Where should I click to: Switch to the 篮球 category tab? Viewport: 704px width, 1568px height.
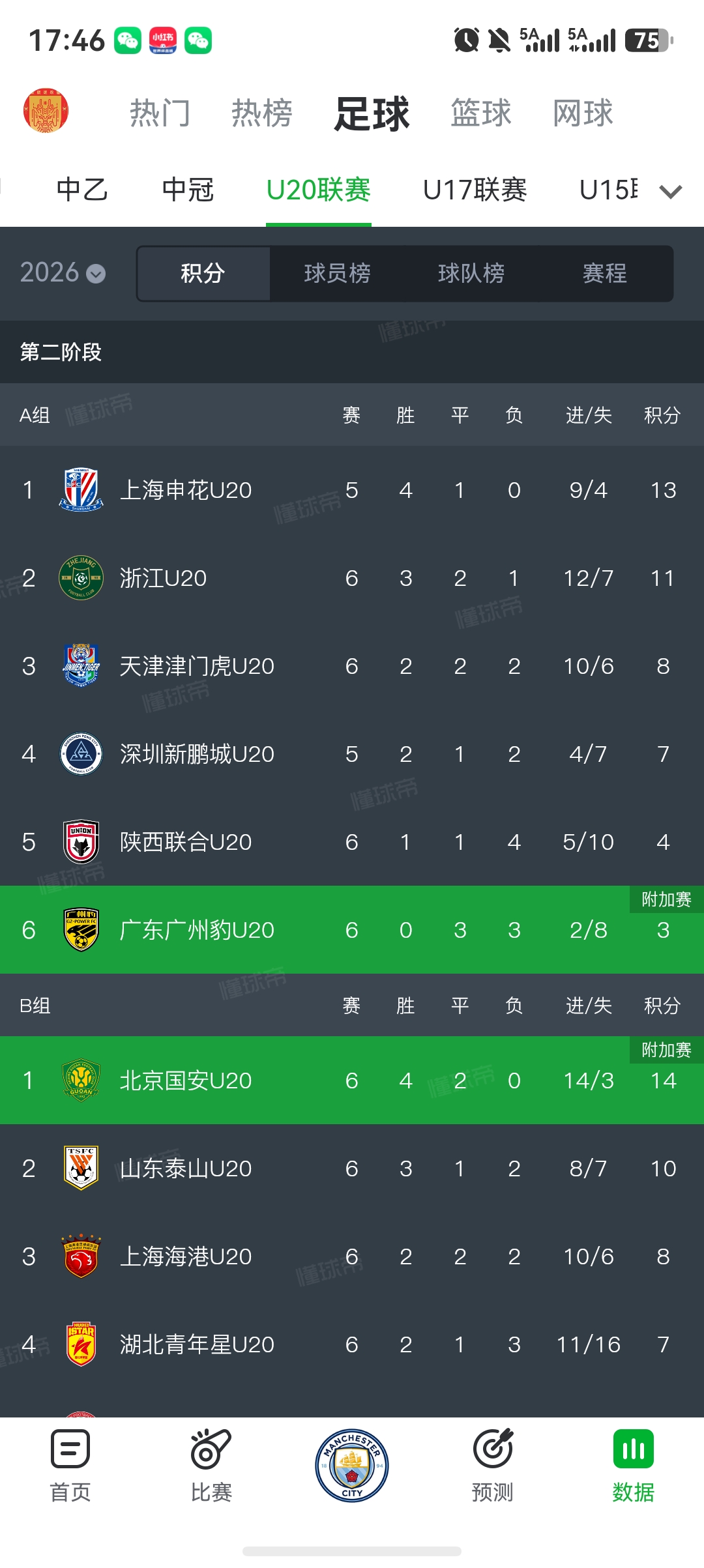[481, 113]
